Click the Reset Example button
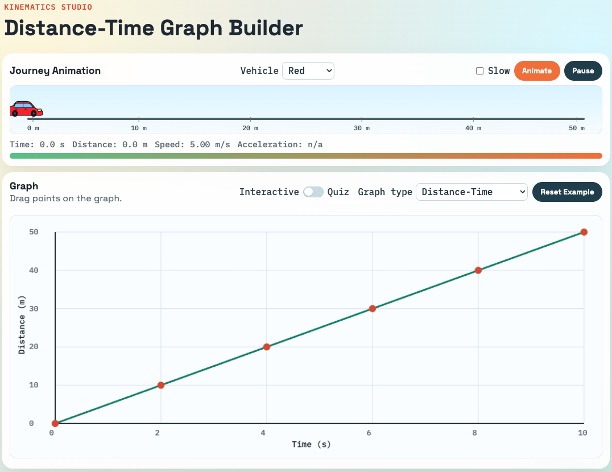Viewport: 612px width, 472px height. [x=567, y=192]
